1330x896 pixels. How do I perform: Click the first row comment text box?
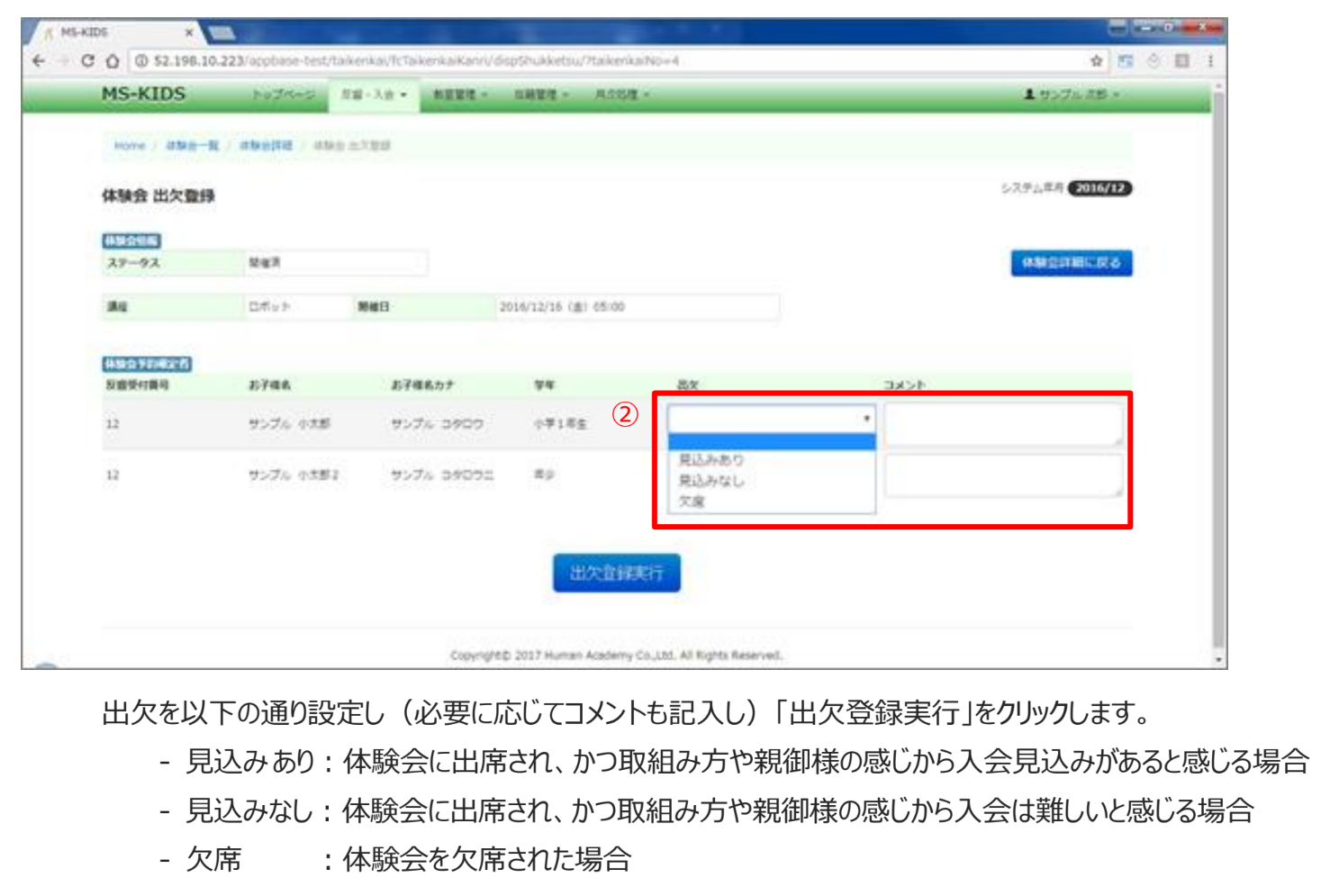click(1003, 424)
